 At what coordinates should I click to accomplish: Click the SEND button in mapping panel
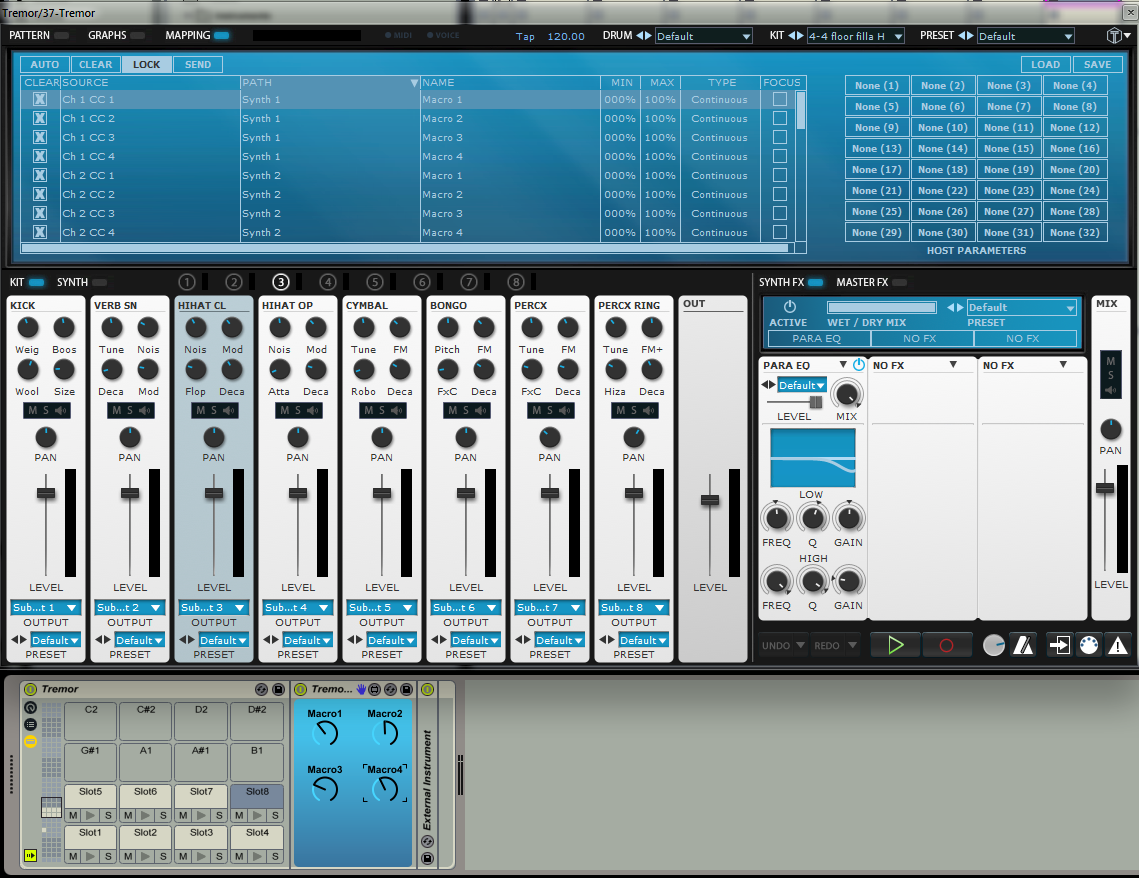[x=198, y=65]
